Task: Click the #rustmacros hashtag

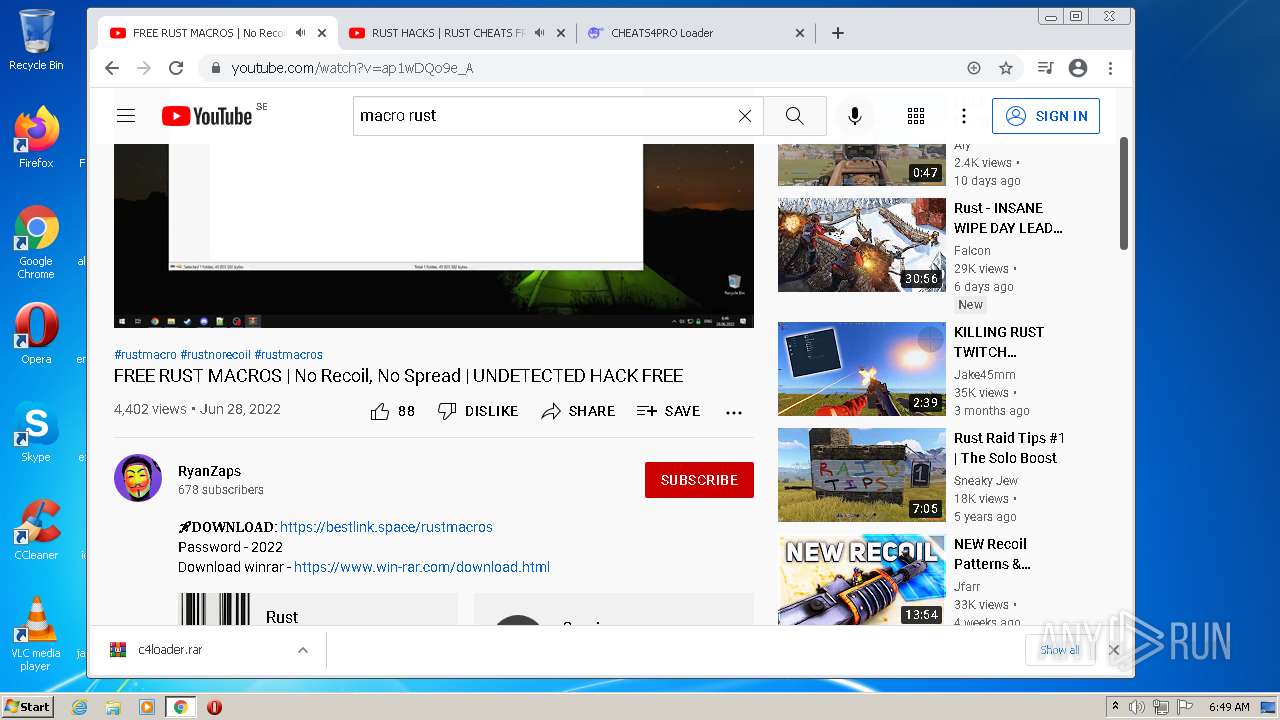Action: [x=288, y=355]
